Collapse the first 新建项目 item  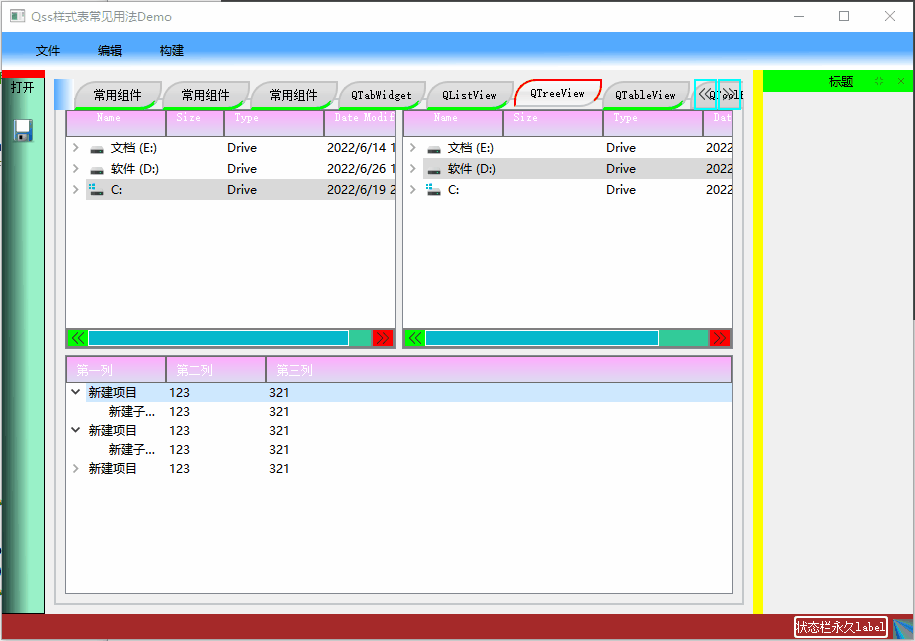76,392
